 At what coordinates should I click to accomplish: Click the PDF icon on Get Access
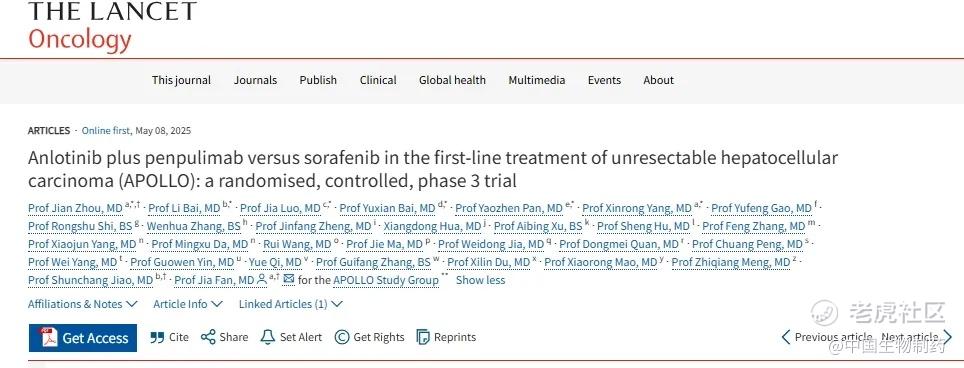tap(48, 337)
